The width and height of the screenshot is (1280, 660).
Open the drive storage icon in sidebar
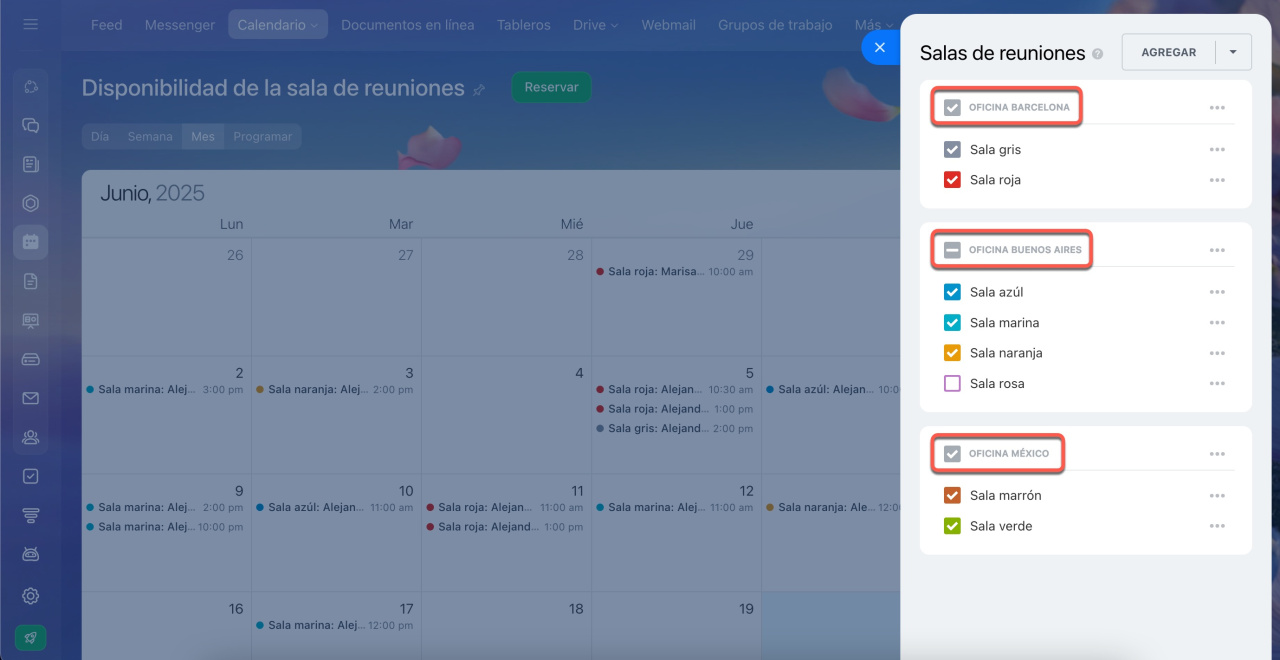tap(31, 359)
